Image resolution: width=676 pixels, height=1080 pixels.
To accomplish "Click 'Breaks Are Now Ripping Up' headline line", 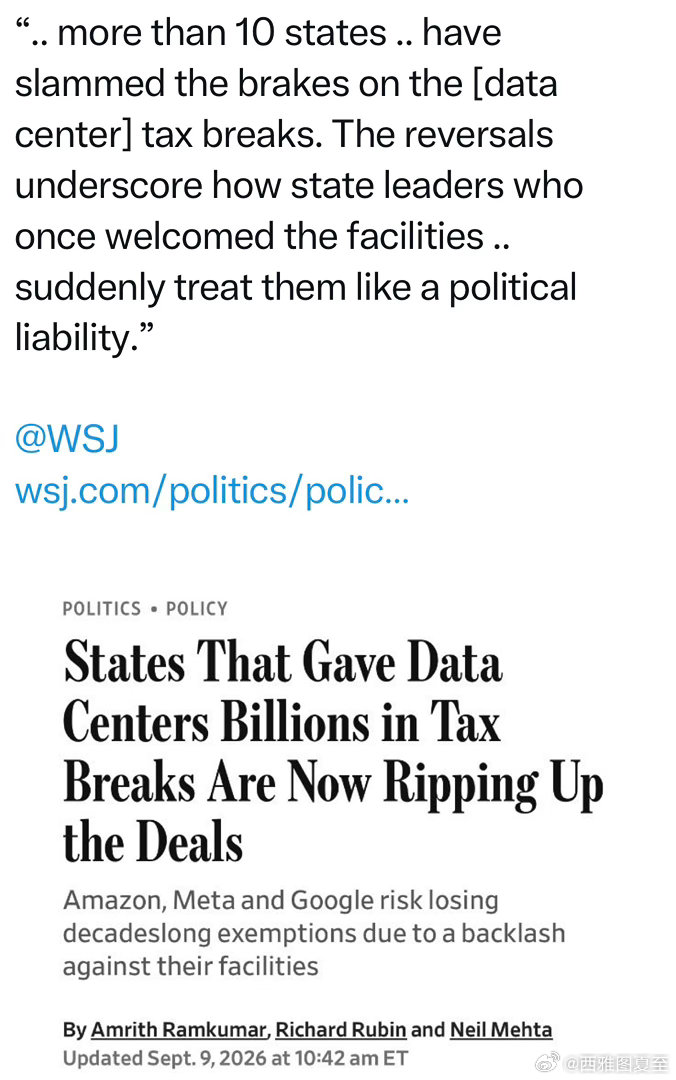I will pyautogui.click(x=333, y=783).
